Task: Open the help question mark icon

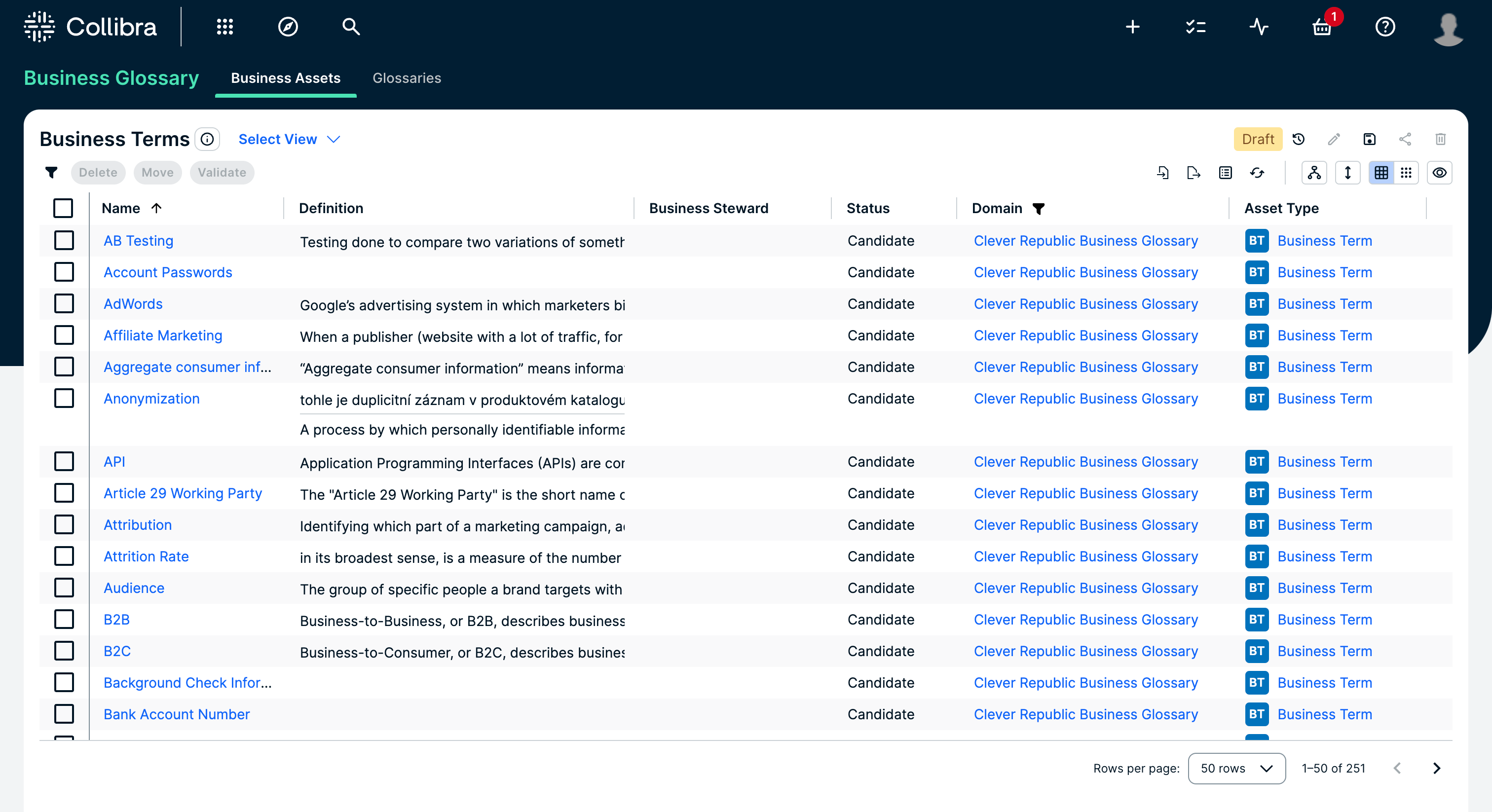Action: pyautogui.click(x=1385, y=27)
